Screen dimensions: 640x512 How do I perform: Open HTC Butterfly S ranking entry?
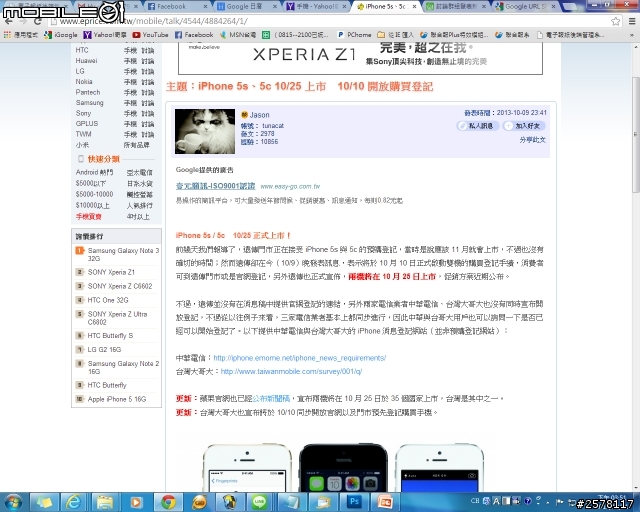(x=110, y=336)
